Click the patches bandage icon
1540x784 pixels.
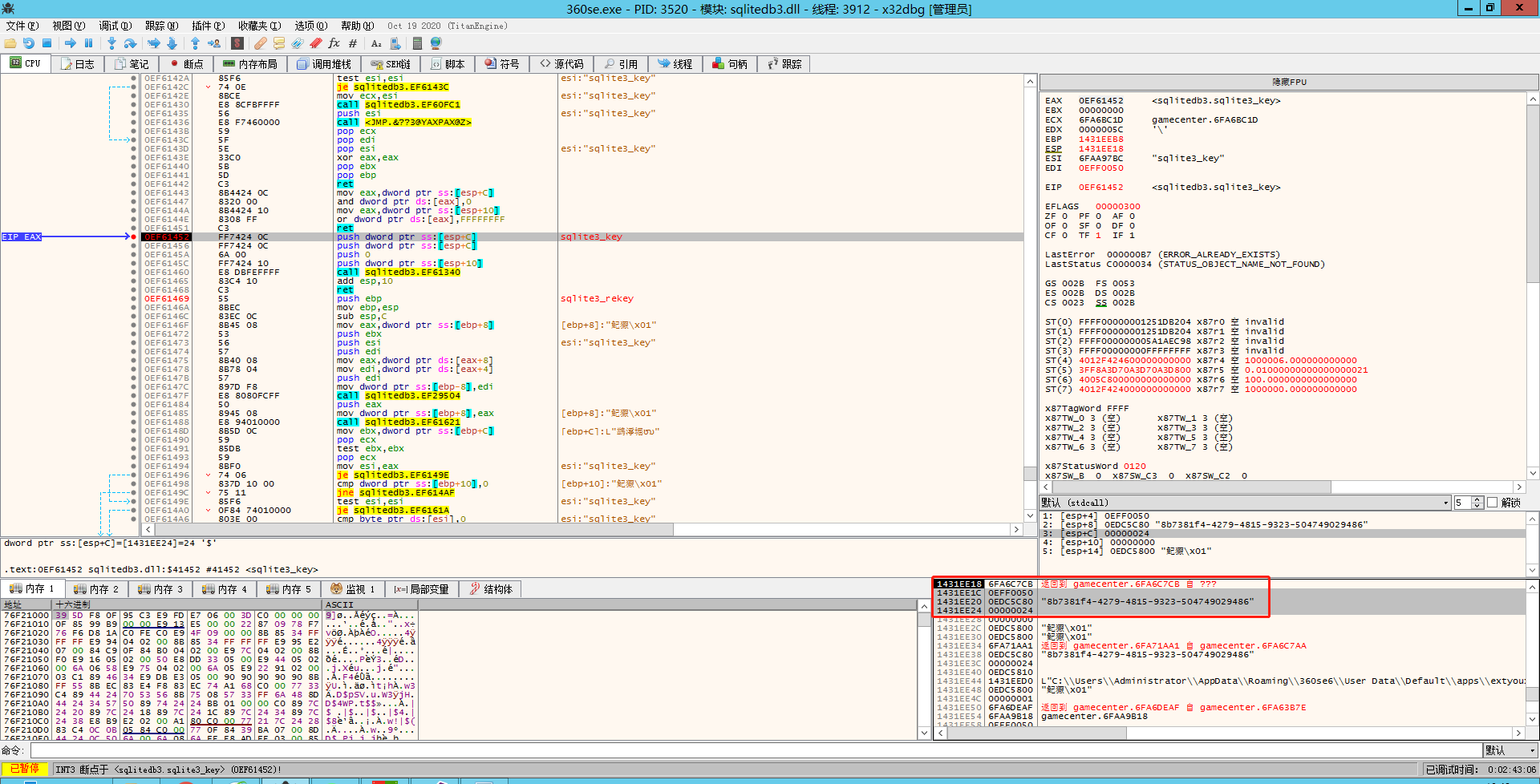pyautogui.click(x=261, y=43)
